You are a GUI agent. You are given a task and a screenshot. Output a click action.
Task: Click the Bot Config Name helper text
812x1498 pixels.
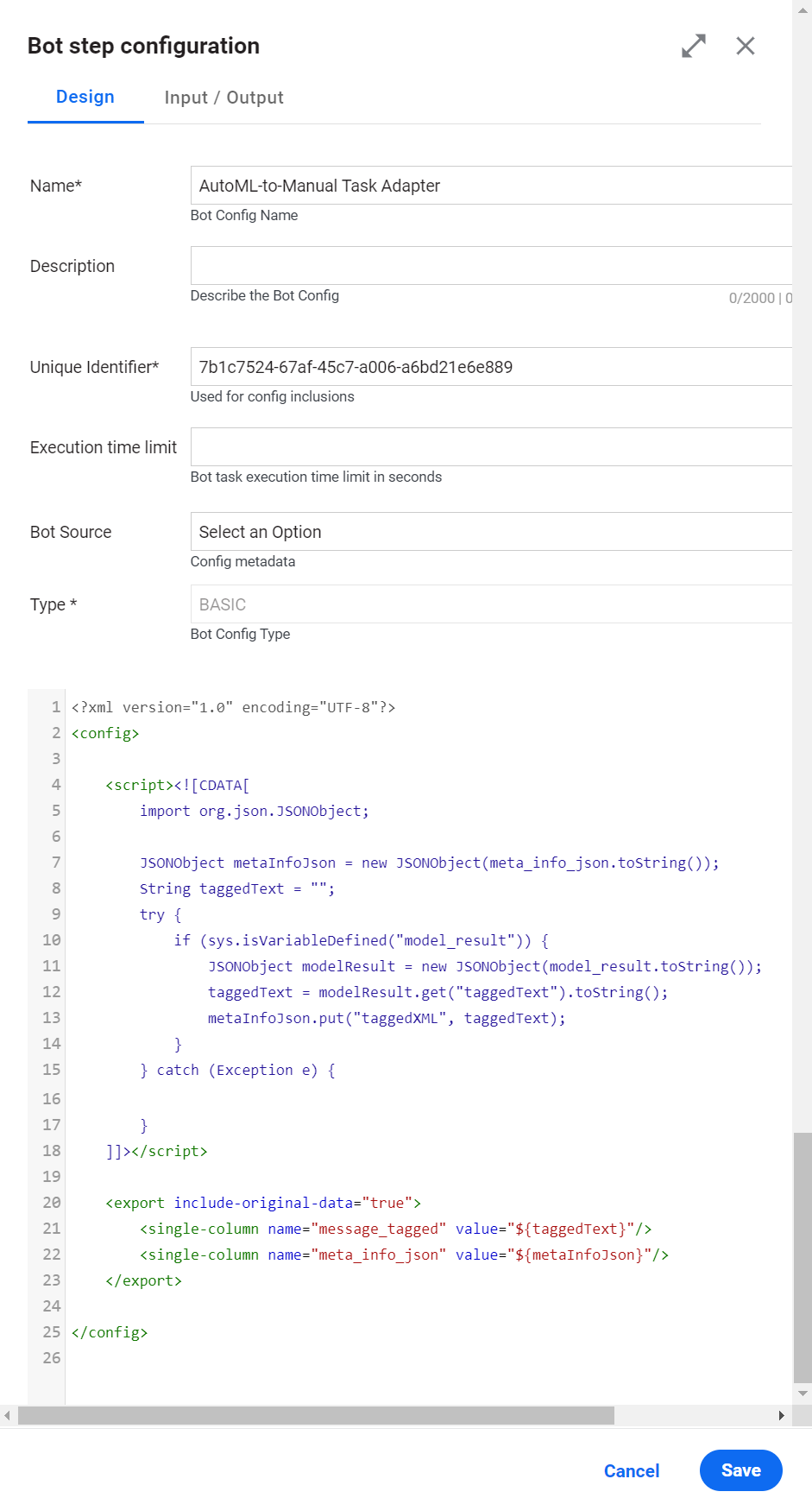pyautogui.click(x=244, y=215)
